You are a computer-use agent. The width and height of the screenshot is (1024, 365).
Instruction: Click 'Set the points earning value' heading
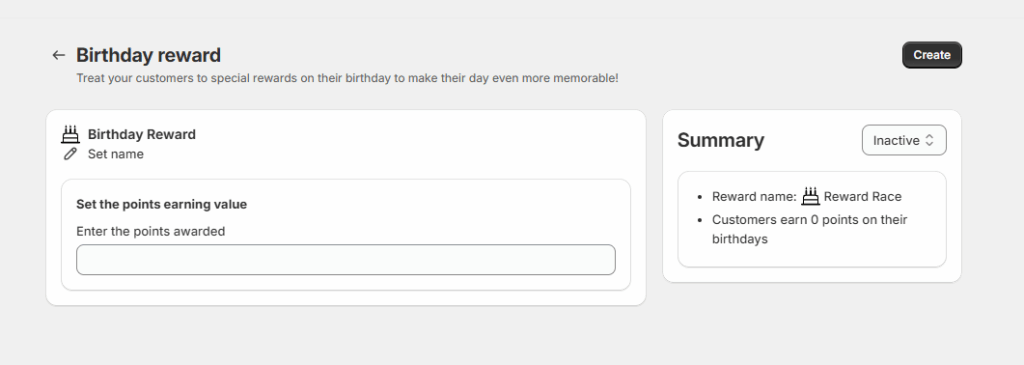pyautogui.click(x=161, y=204)
